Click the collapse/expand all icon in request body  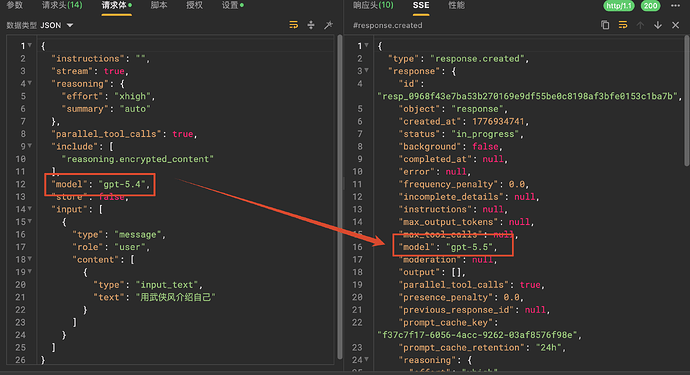tap(311, 25)
